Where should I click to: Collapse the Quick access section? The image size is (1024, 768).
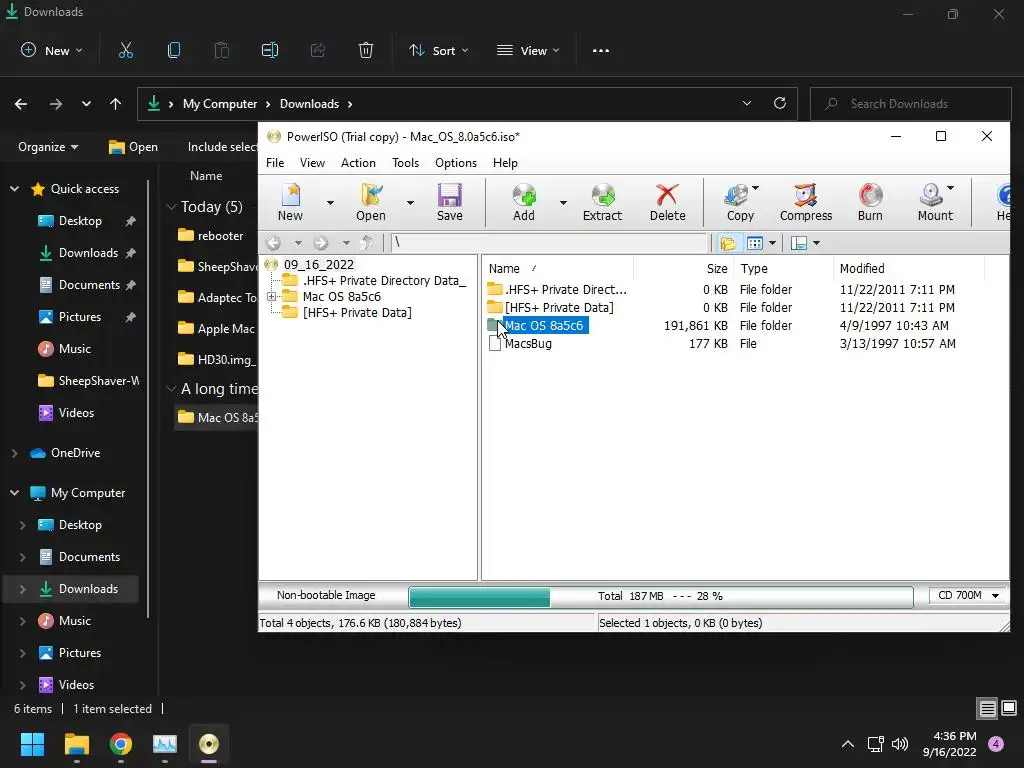[x=14, y=189]
